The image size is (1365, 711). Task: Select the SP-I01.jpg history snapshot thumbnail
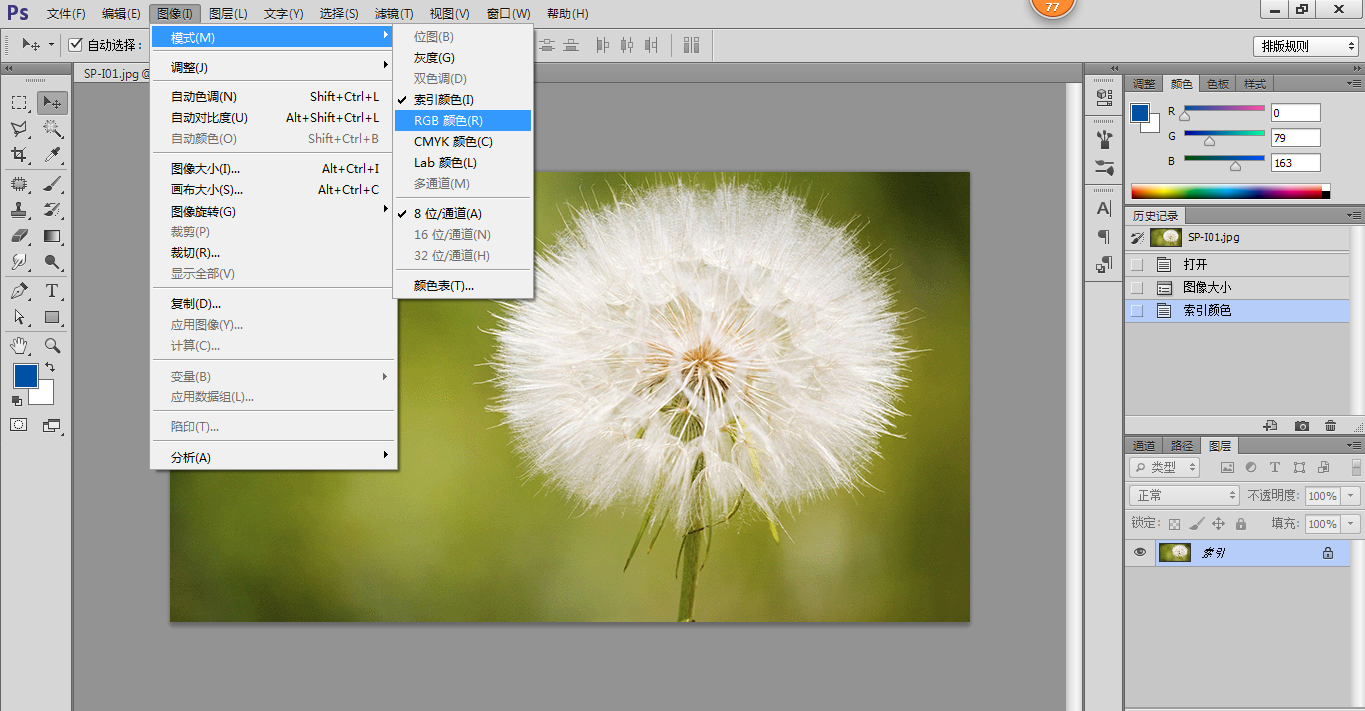click(x=1166, y=238)
